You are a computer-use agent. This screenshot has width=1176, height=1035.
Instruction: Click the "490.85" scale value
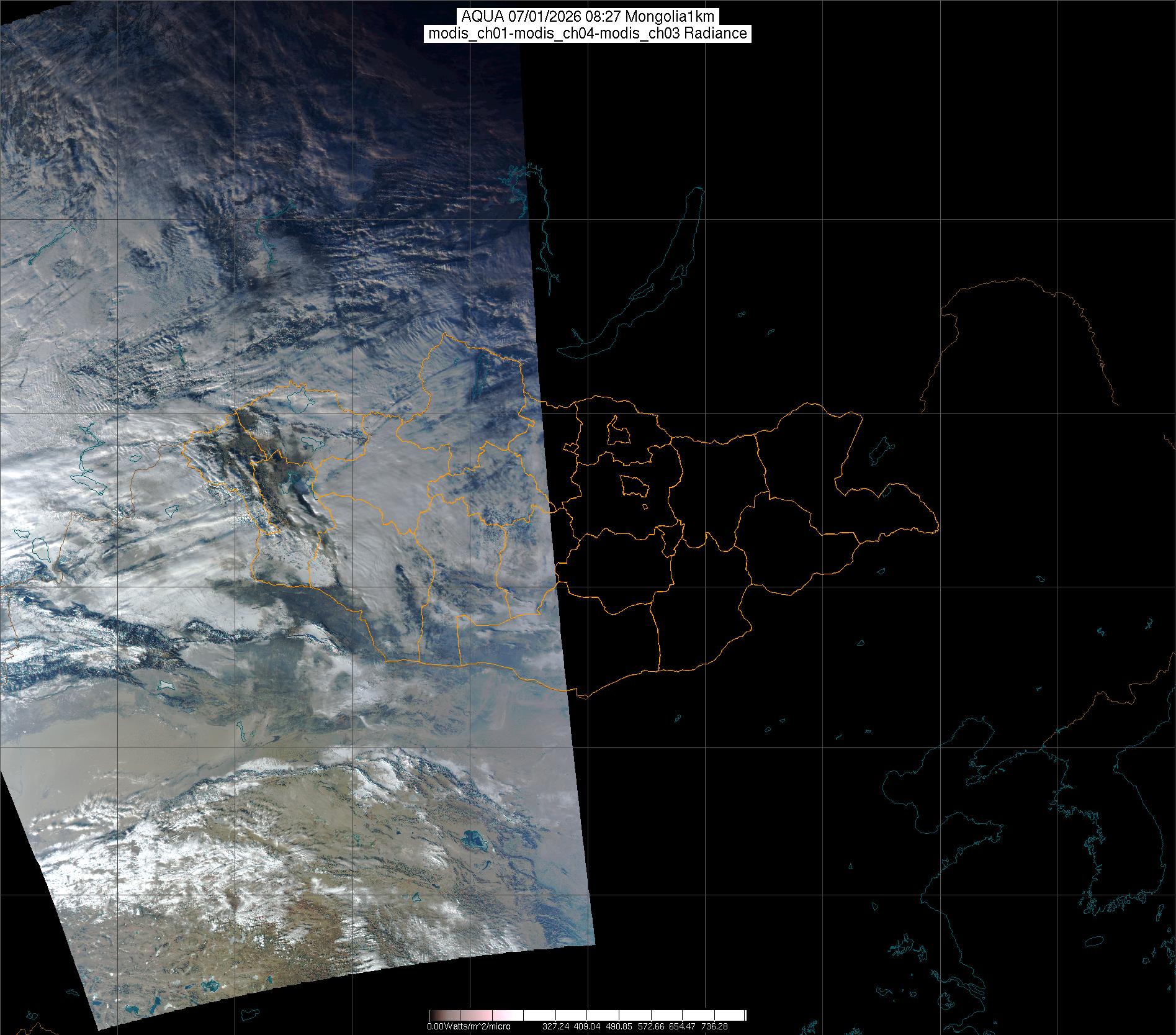pyautogui.click(x=619, y=1026)
